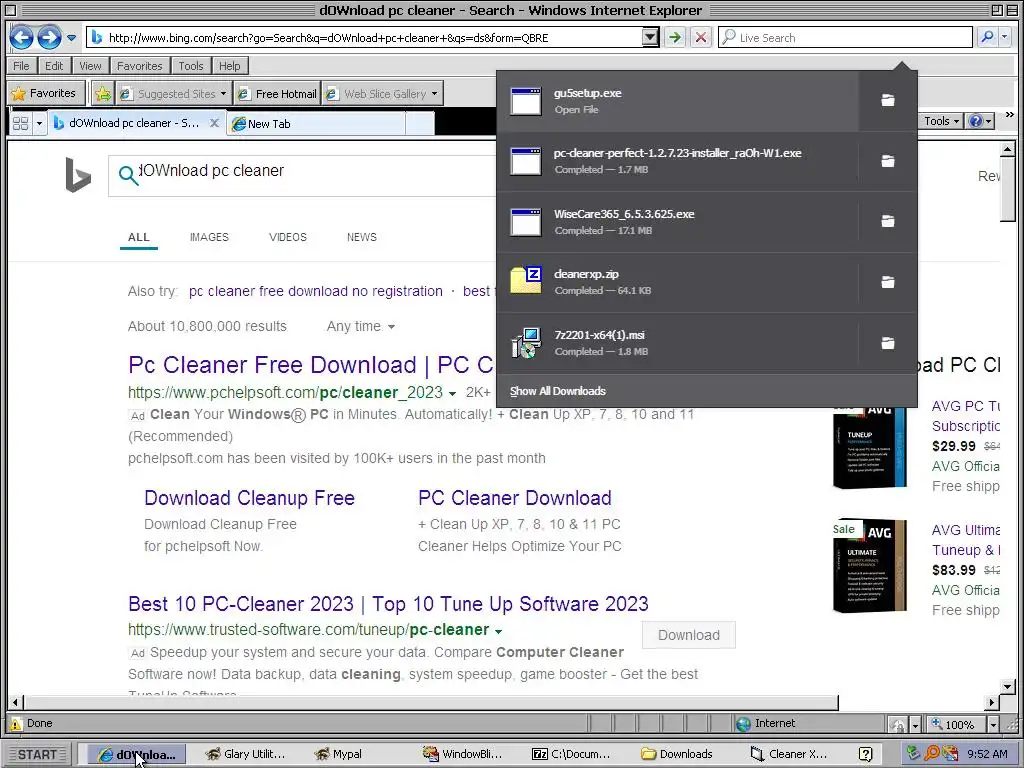Screen dimensions: 1024x768
Task: Show pc-cleaner-perfect installer in folder
Action: (888, 161)
